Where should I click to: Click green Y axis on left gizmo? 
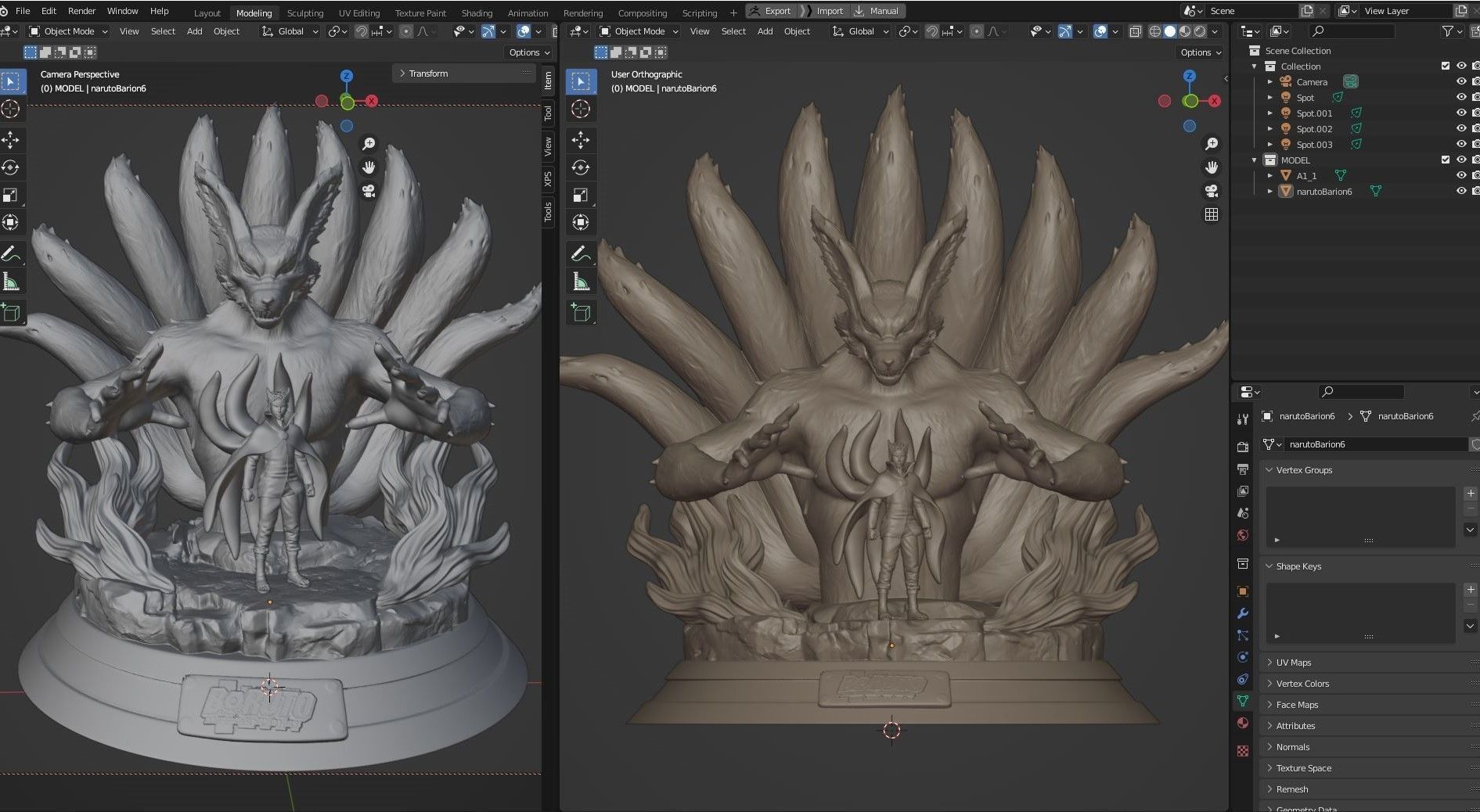click(x=347, y=102)
